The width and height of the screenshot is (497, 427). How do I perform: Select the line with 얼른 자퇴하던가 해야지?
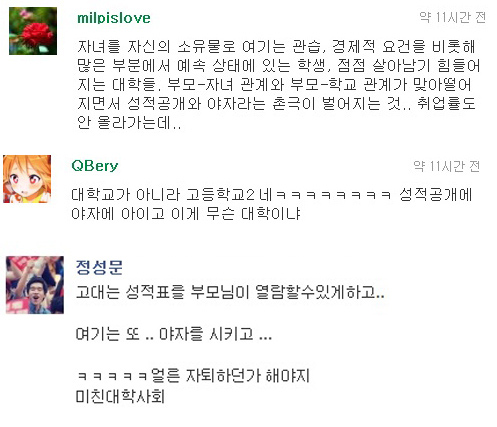[x=193, y=375]
